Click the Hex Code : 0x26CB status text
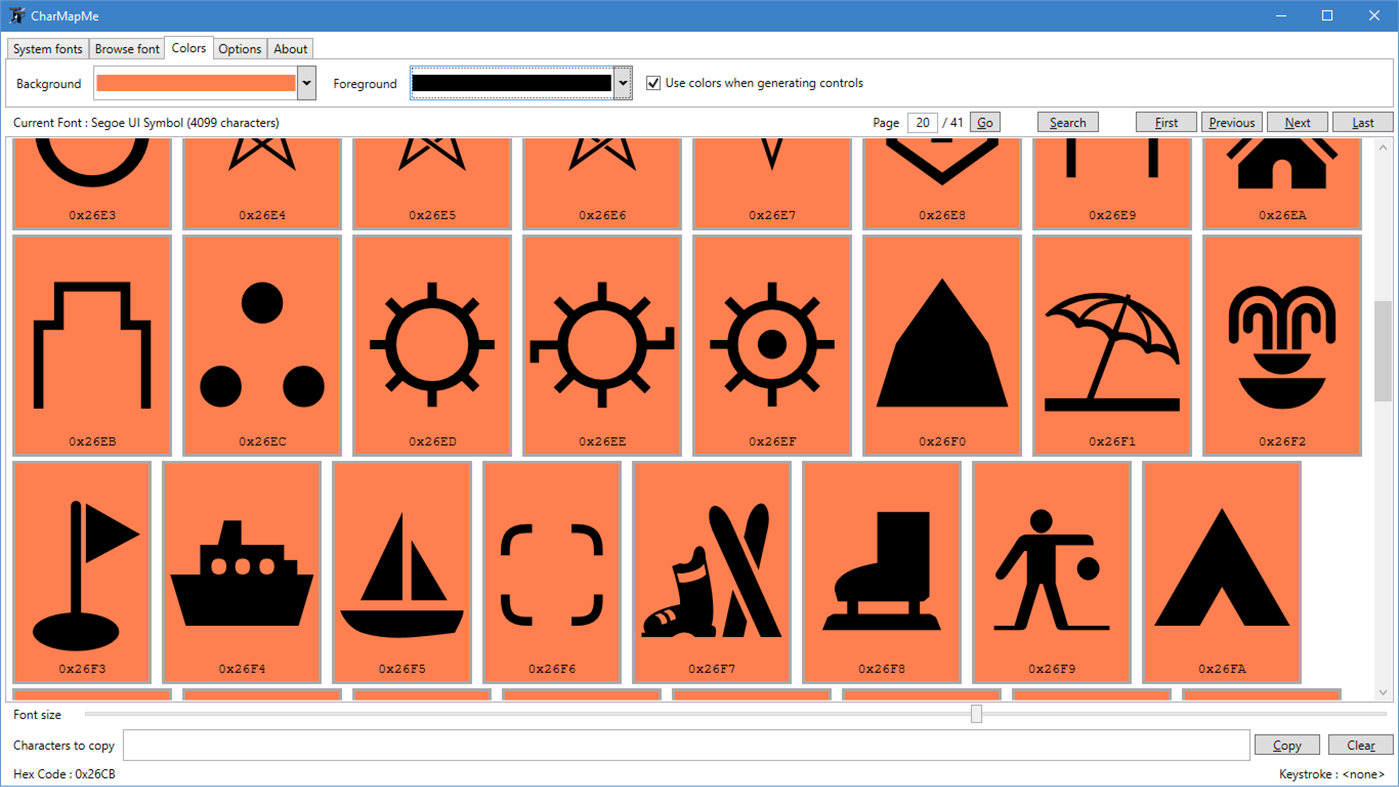 point(64,774)
